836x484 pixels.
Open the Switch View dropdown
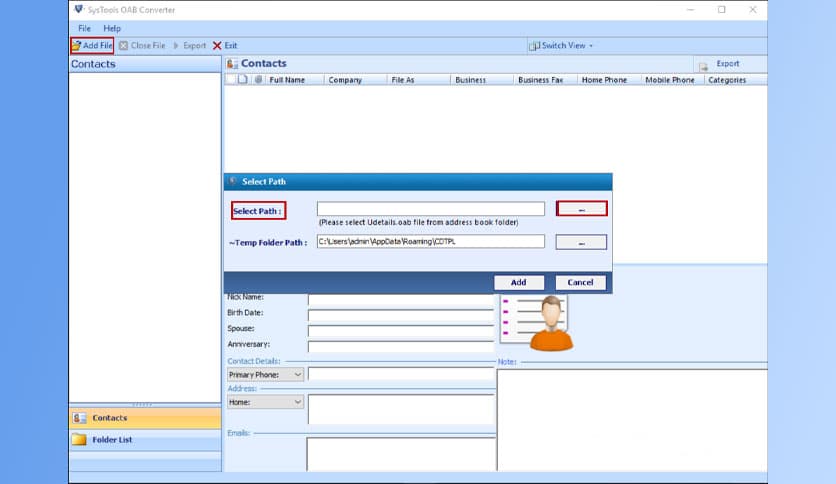click(561, 46)
